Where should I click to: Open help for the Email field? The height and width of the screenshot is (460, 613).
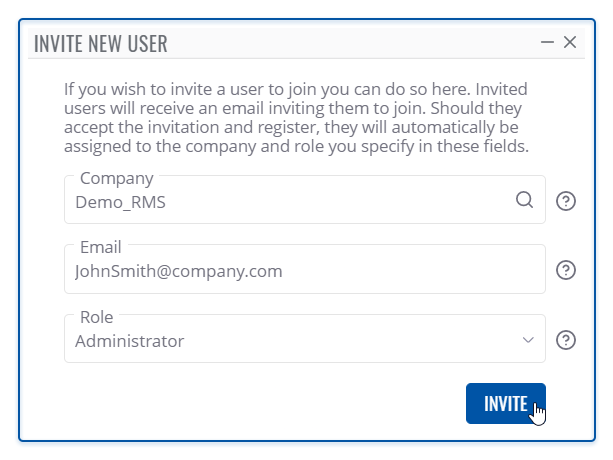pos(566,270)
